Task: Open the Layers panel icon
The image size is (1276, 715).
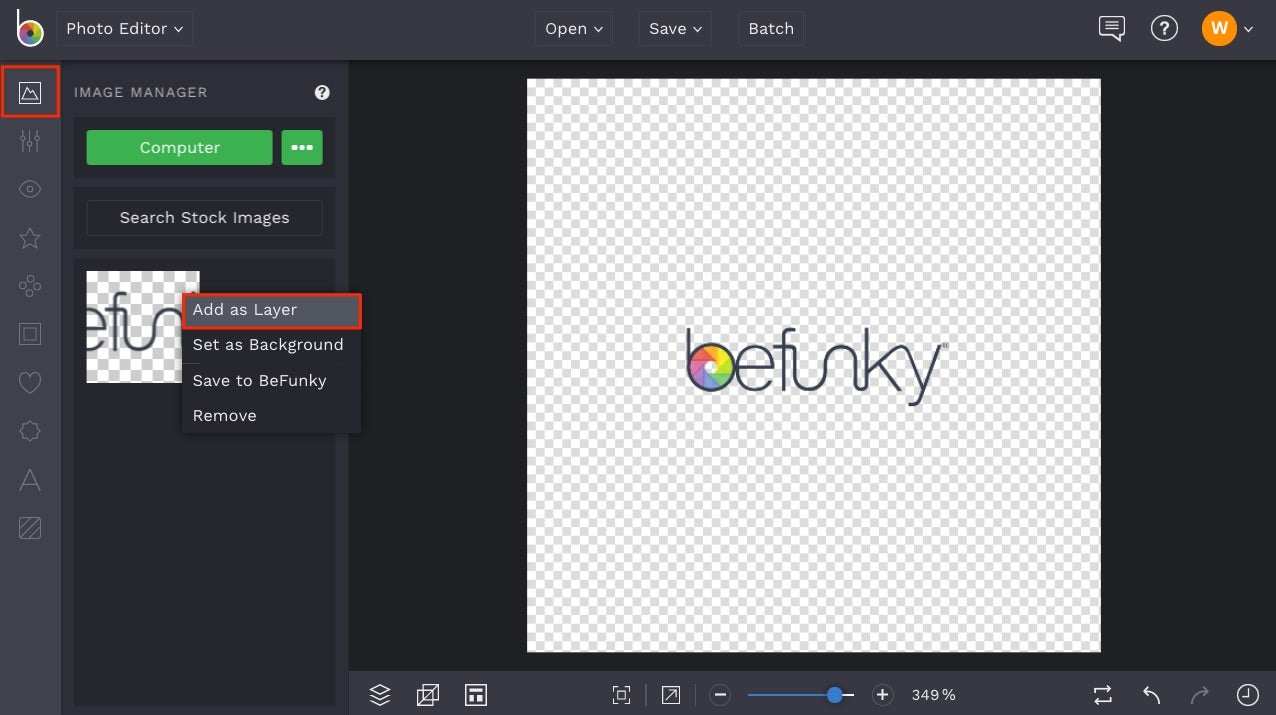Action: [379, 694]
